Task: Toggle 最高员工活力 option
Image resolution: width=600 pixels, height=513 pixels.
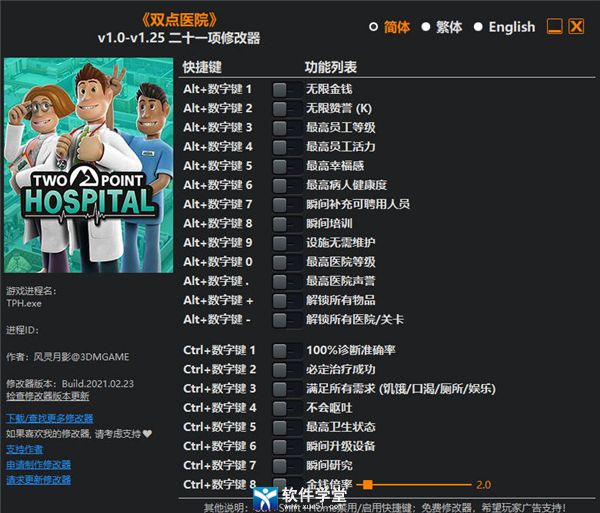Action: (287, 147)
